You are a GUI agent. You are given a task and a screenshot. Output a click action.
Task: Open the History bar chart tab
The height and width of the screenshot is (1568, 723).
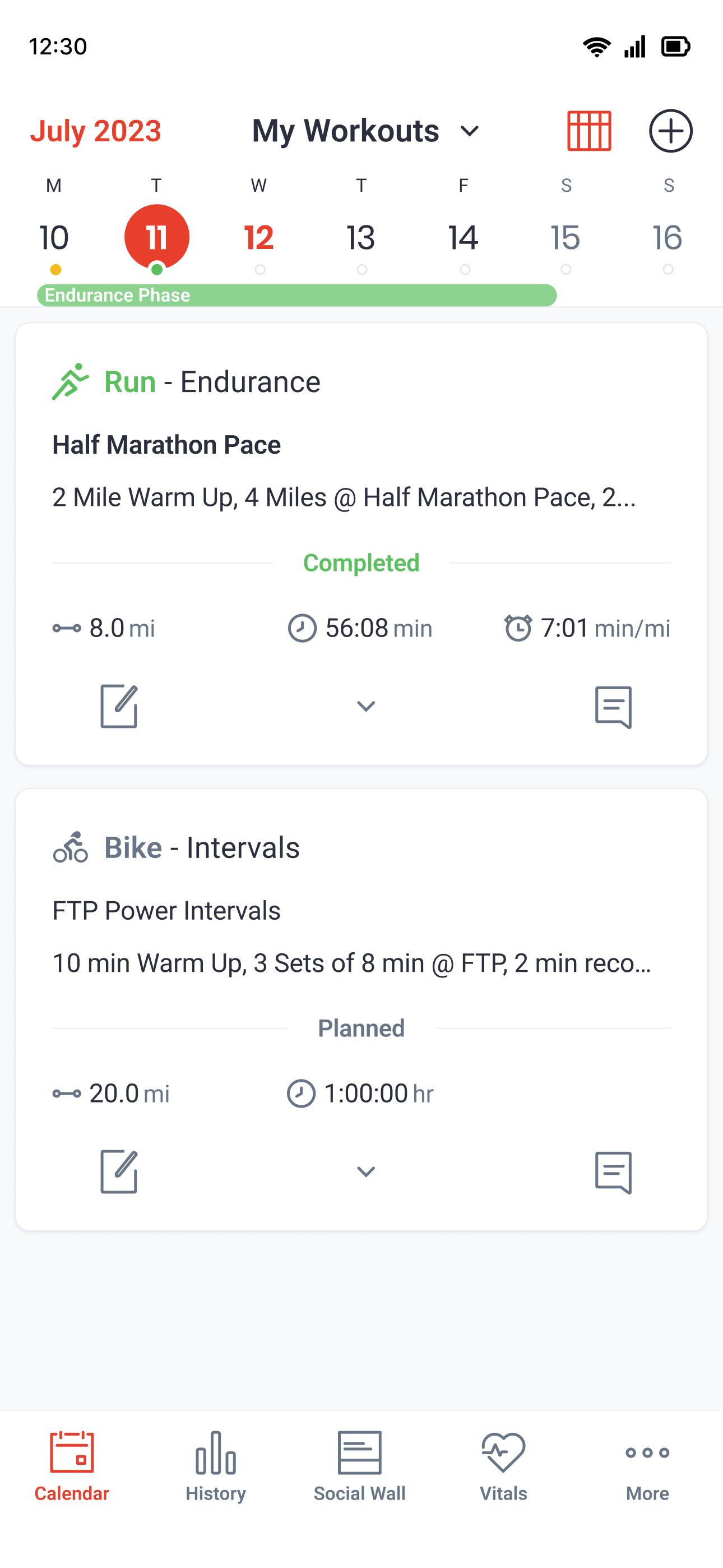pos(215,1466)
